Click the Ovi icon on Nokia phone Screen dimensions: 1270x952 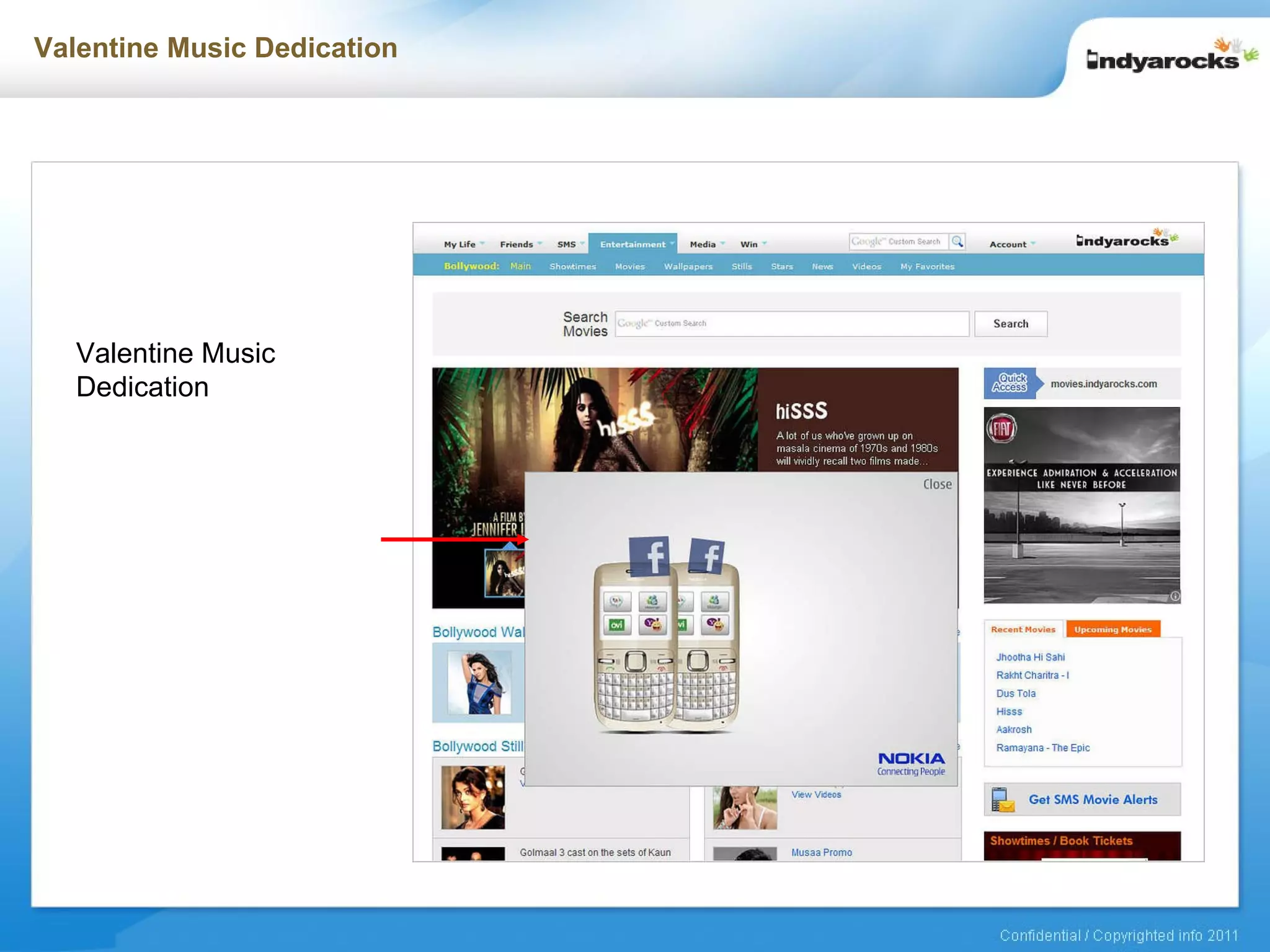point(616,625)
